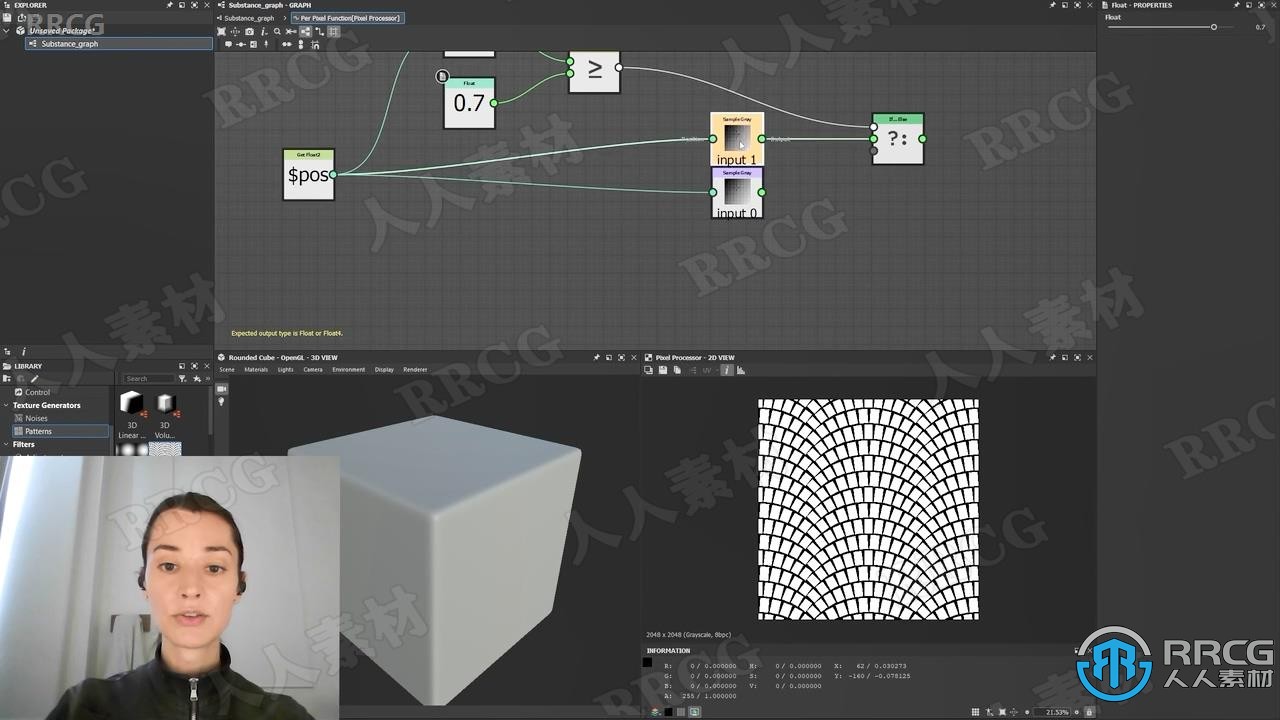1280x720 pixels.
Task: Select the If...Else node
Action: pyautogui.click(x=898, y=139)
